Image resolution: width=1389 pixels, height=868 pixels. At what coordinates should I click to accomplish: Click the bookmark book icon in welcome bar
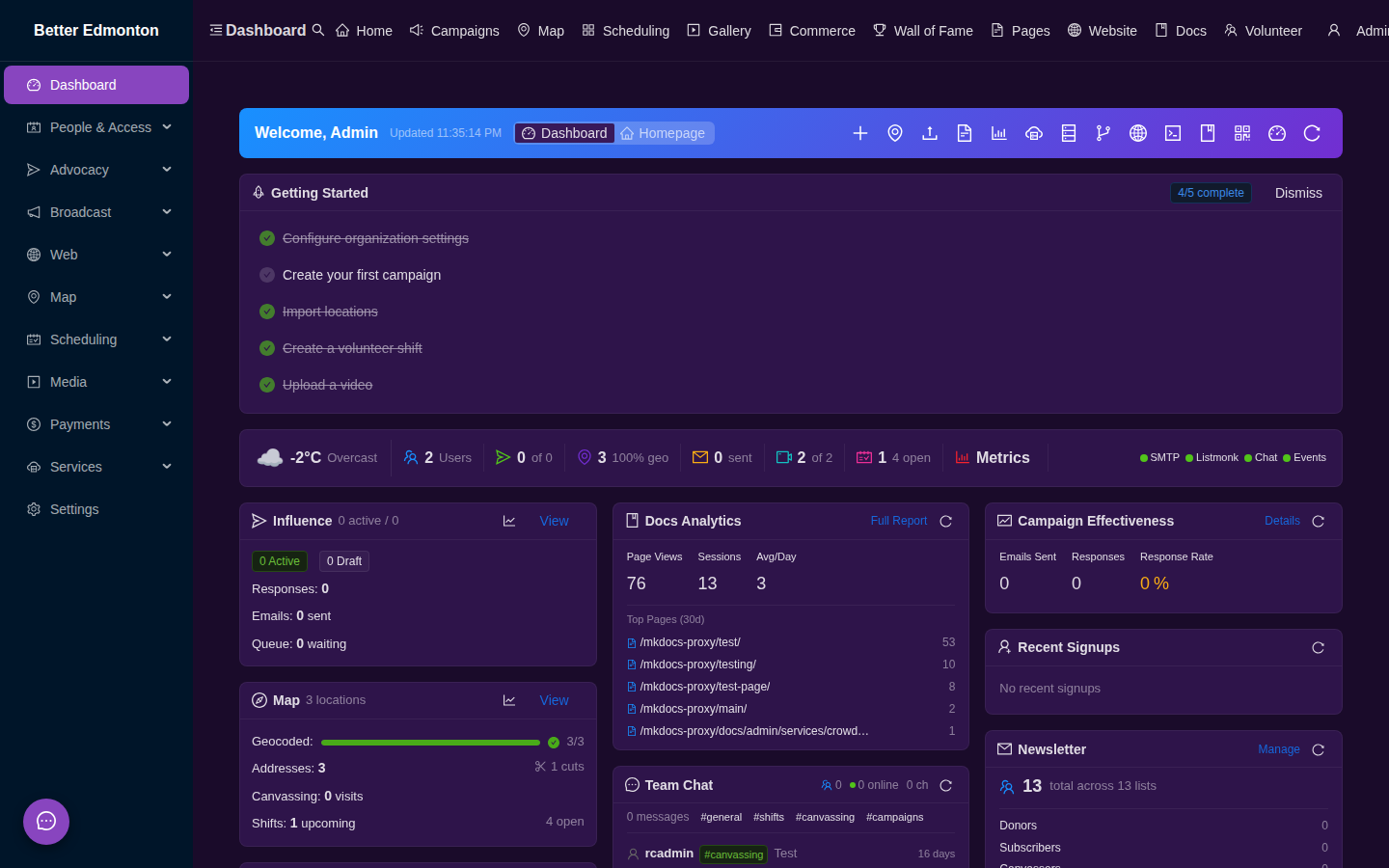coord(1208,133)
